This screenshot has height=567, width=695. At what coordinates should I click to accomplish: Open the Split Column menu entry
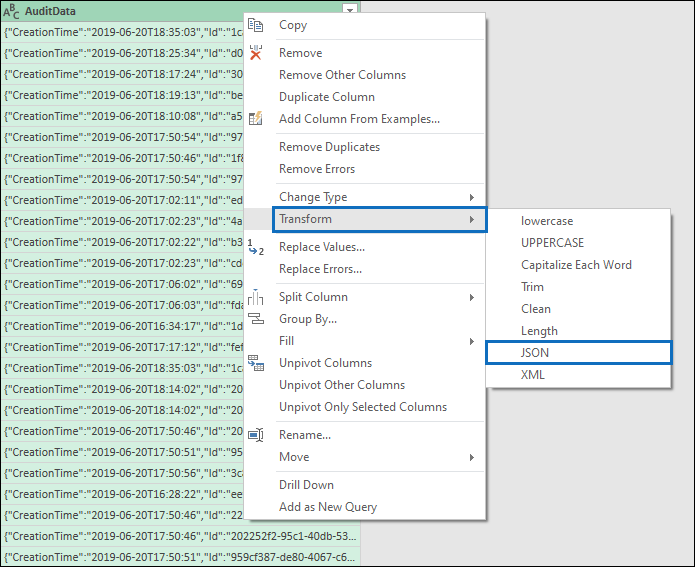(x=364, y=297)
